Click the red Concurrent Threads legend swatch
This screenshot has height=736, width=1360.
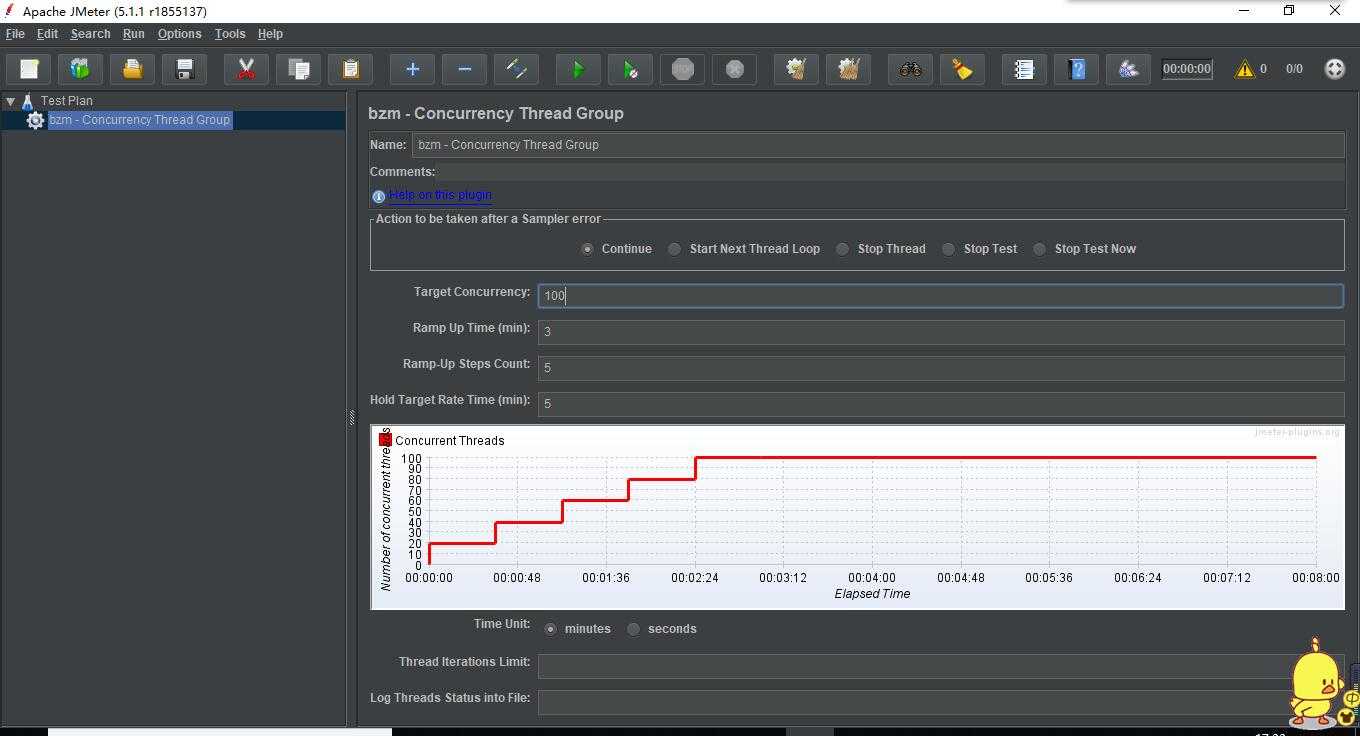point(385,440)
